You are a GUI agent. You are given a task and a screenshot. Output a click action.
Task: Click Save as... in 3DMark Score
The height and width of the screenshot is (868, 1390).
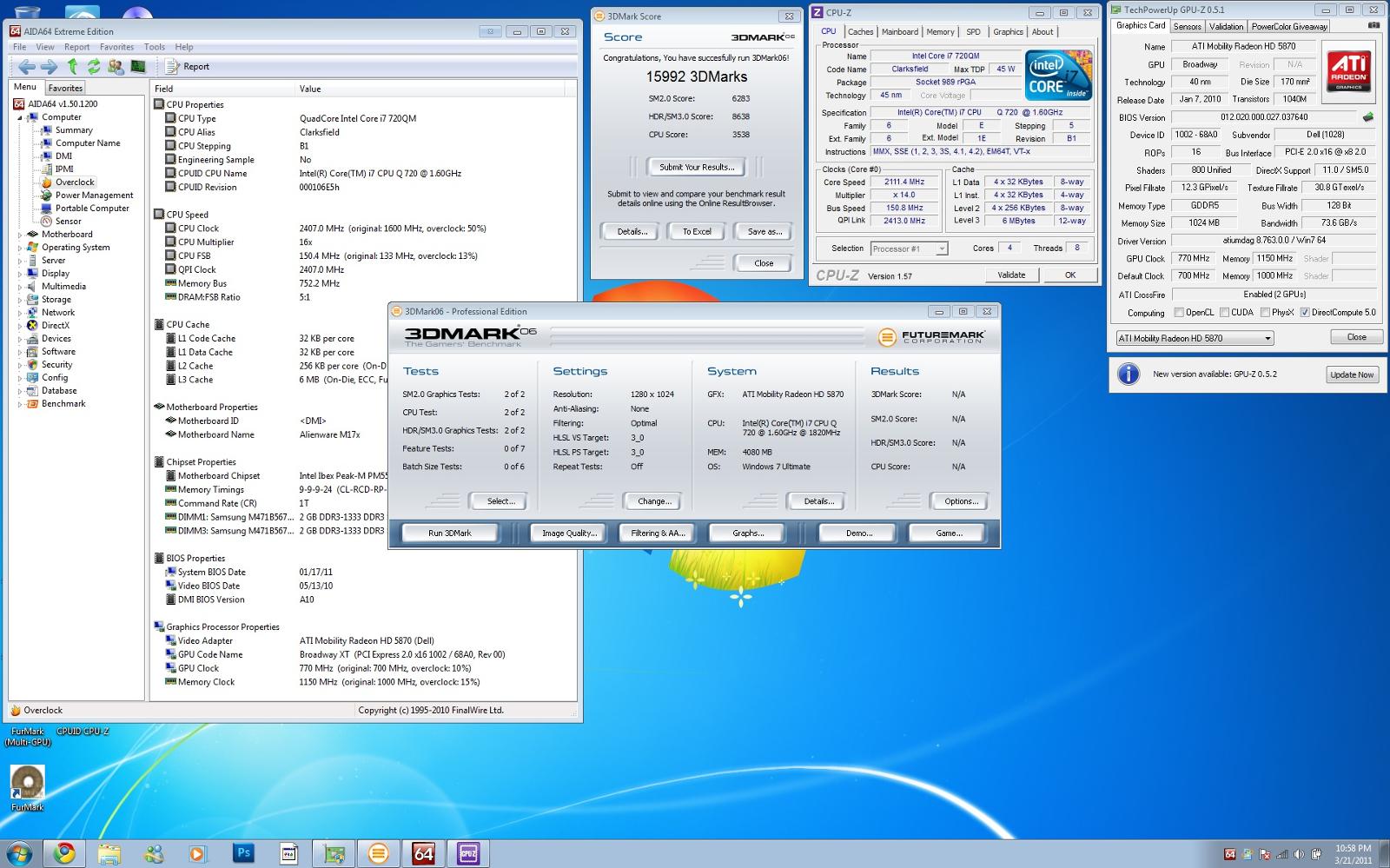point(764,232)
